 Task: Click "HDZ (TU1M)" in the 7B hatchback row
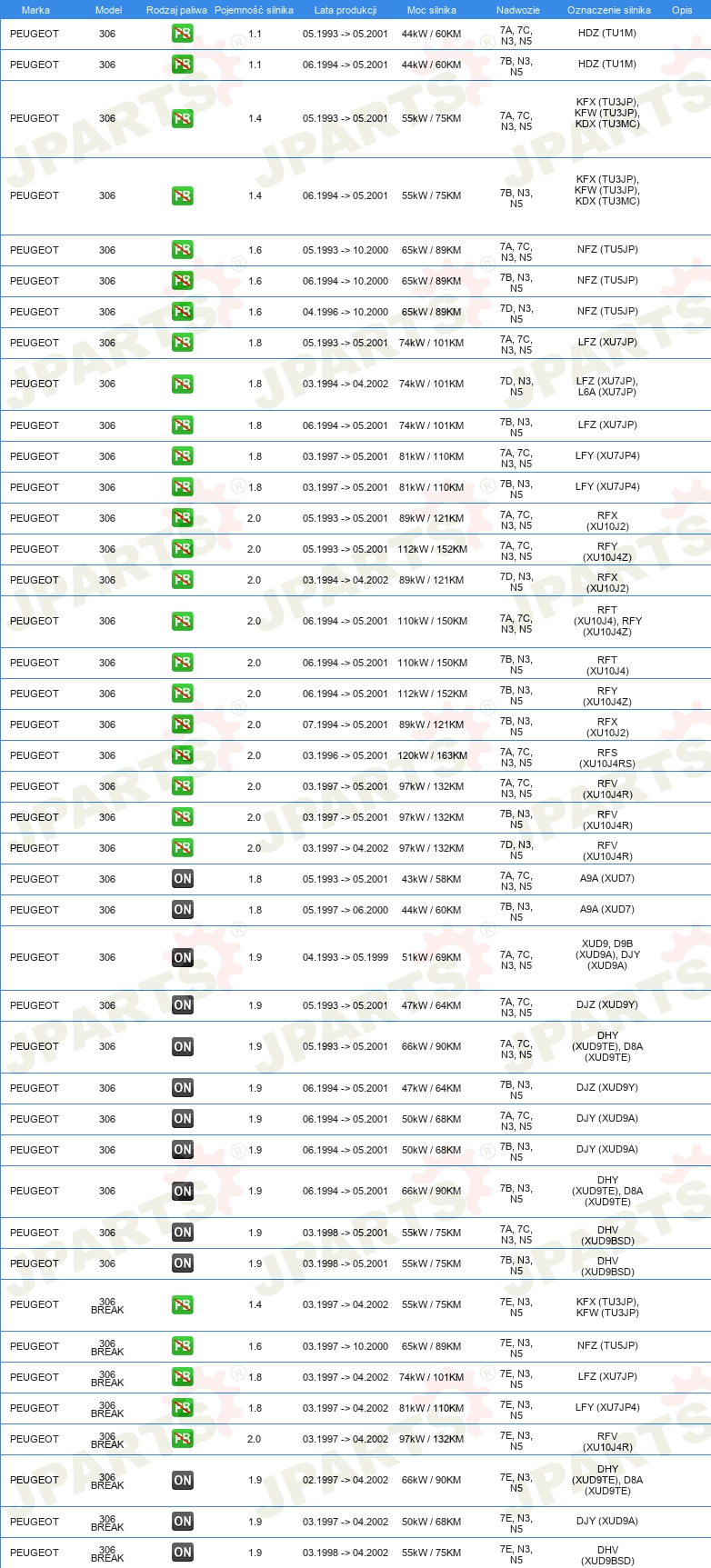[607, 64]
